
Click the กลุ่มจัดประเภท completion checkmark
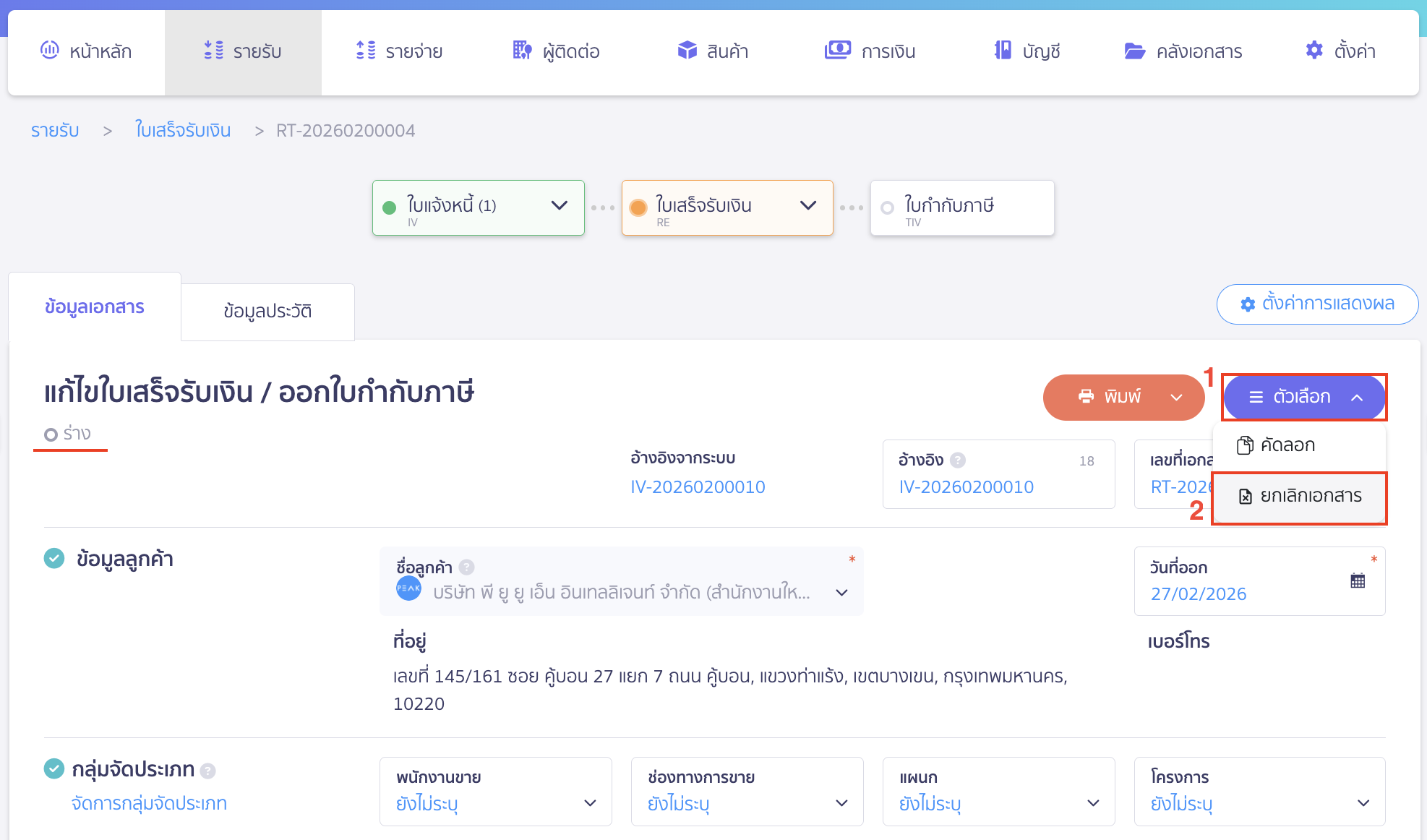point(54,768)
